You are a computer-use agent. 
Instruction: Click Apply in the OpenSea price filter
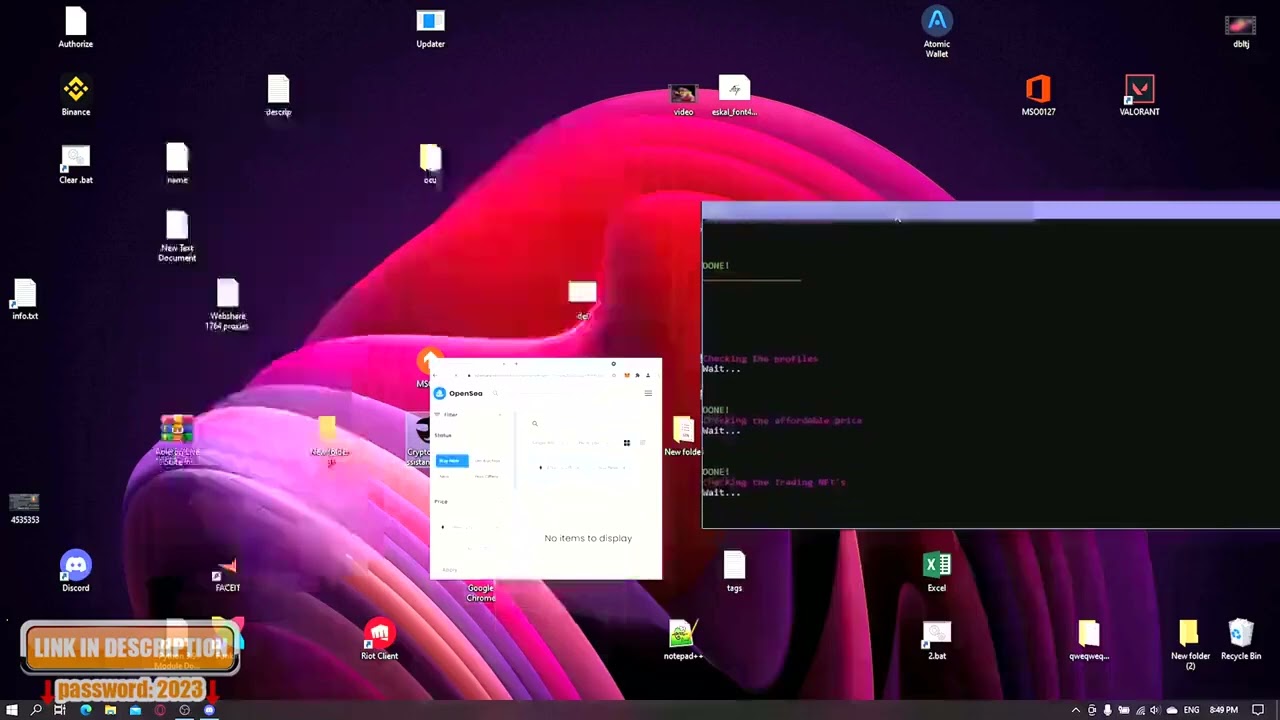pos(450,570)
